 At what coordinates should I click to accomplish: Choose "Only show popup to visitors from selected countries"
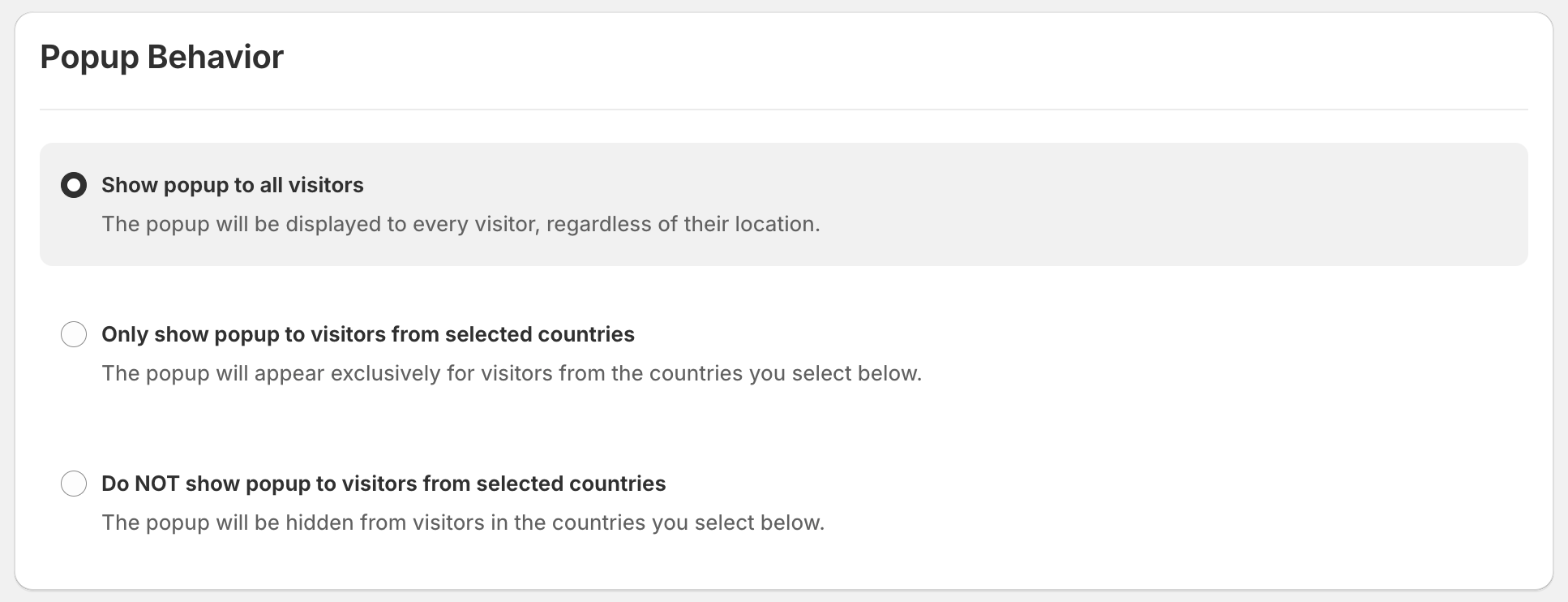click(x=74, y=334)
